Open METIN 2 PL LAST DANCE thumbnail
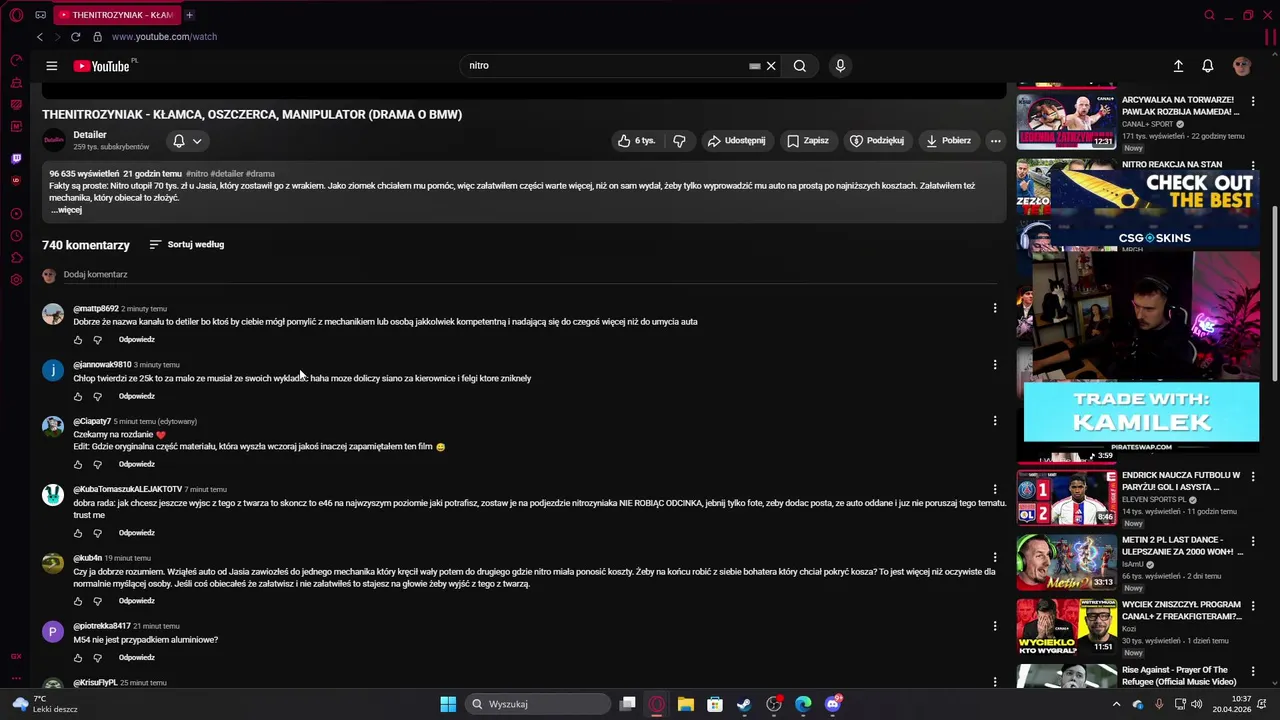The width and height of the screenshot is (1280, 720). [1067, 562]
